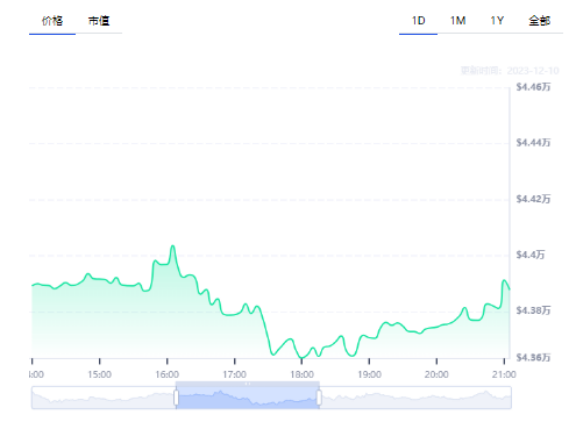Click the overview area right of selection

tap(416, 398)
